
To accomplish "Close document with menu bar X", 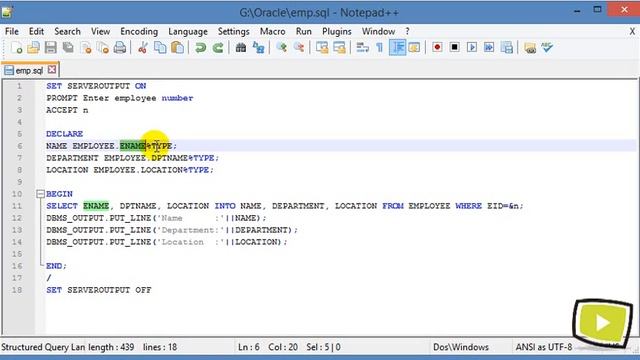I will [x=632, y=31].
